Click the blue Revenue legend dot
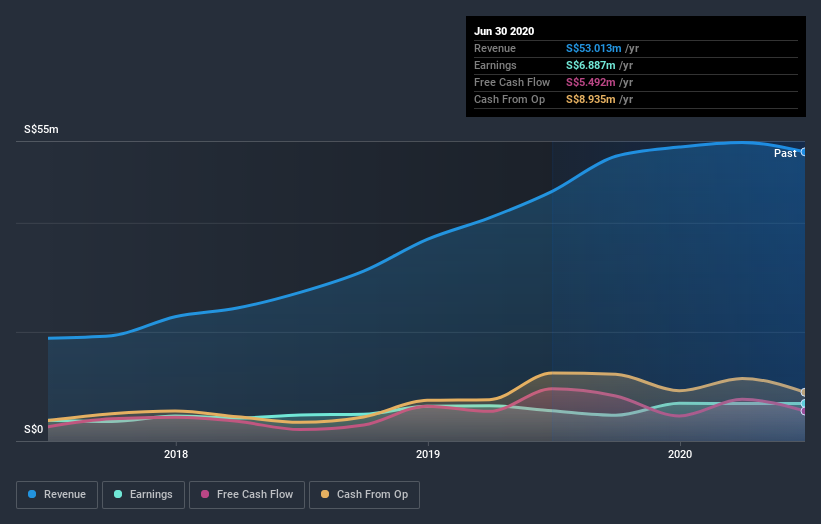Screen dimensions: 821x524 pos(32,494)
